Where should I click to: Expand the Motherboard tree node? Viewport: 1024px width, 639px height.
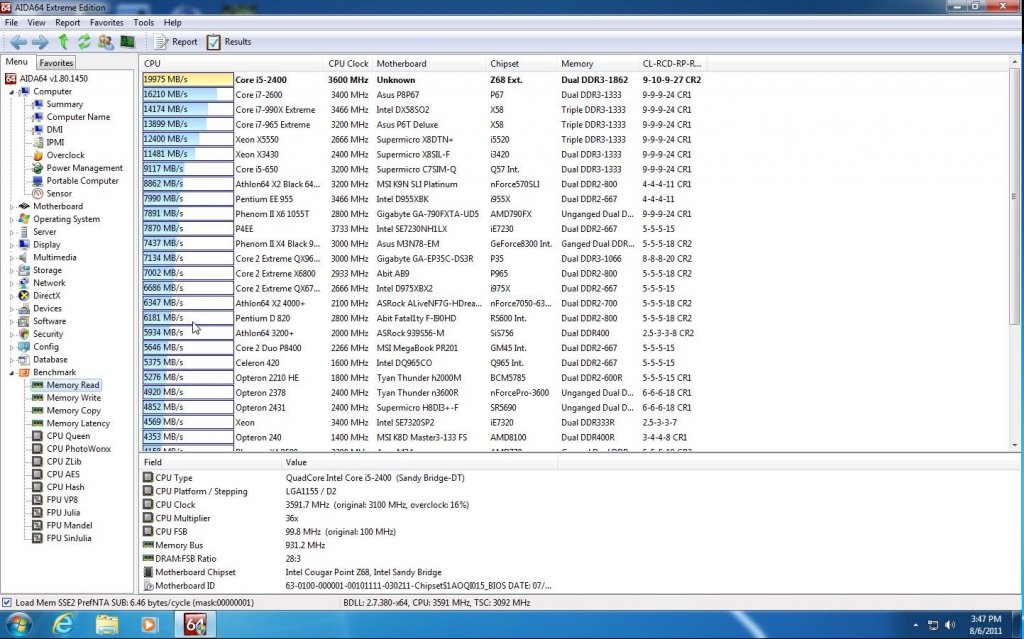pos(12,206)
